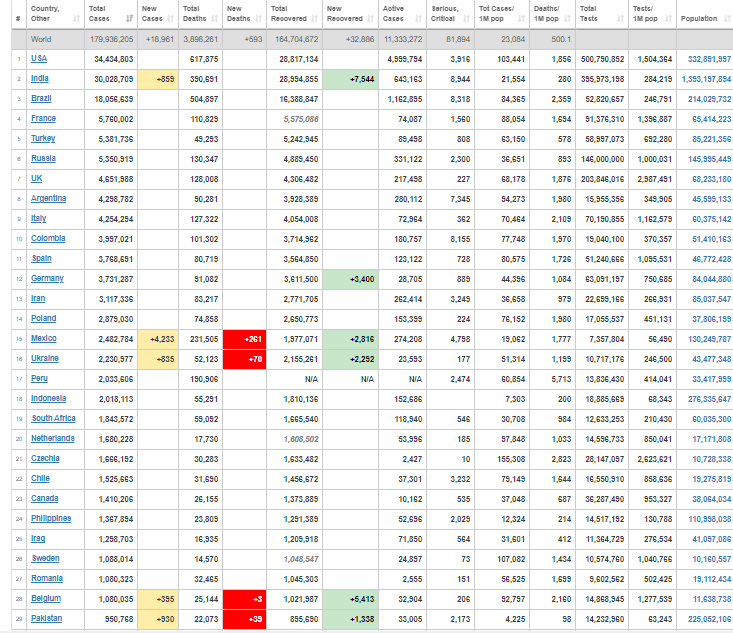Open Brazil population link 214,029,732

[x=709, y=100]
